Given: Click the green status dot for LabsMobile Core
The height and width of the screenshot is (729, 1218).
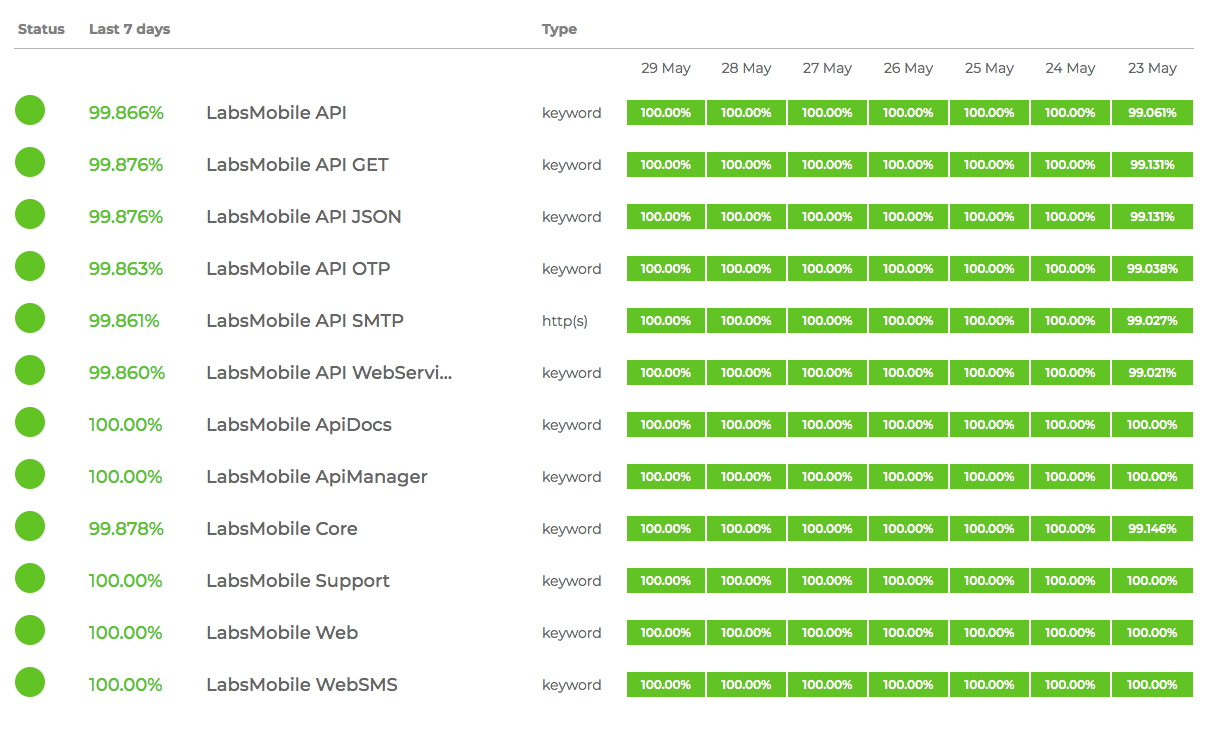Looking at the screenshot, I should 30,526.
